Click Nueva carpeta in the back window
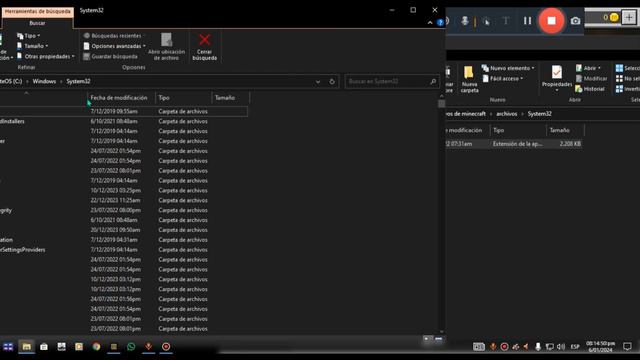This screenshot has height=360, width=640. pos(469,79)
